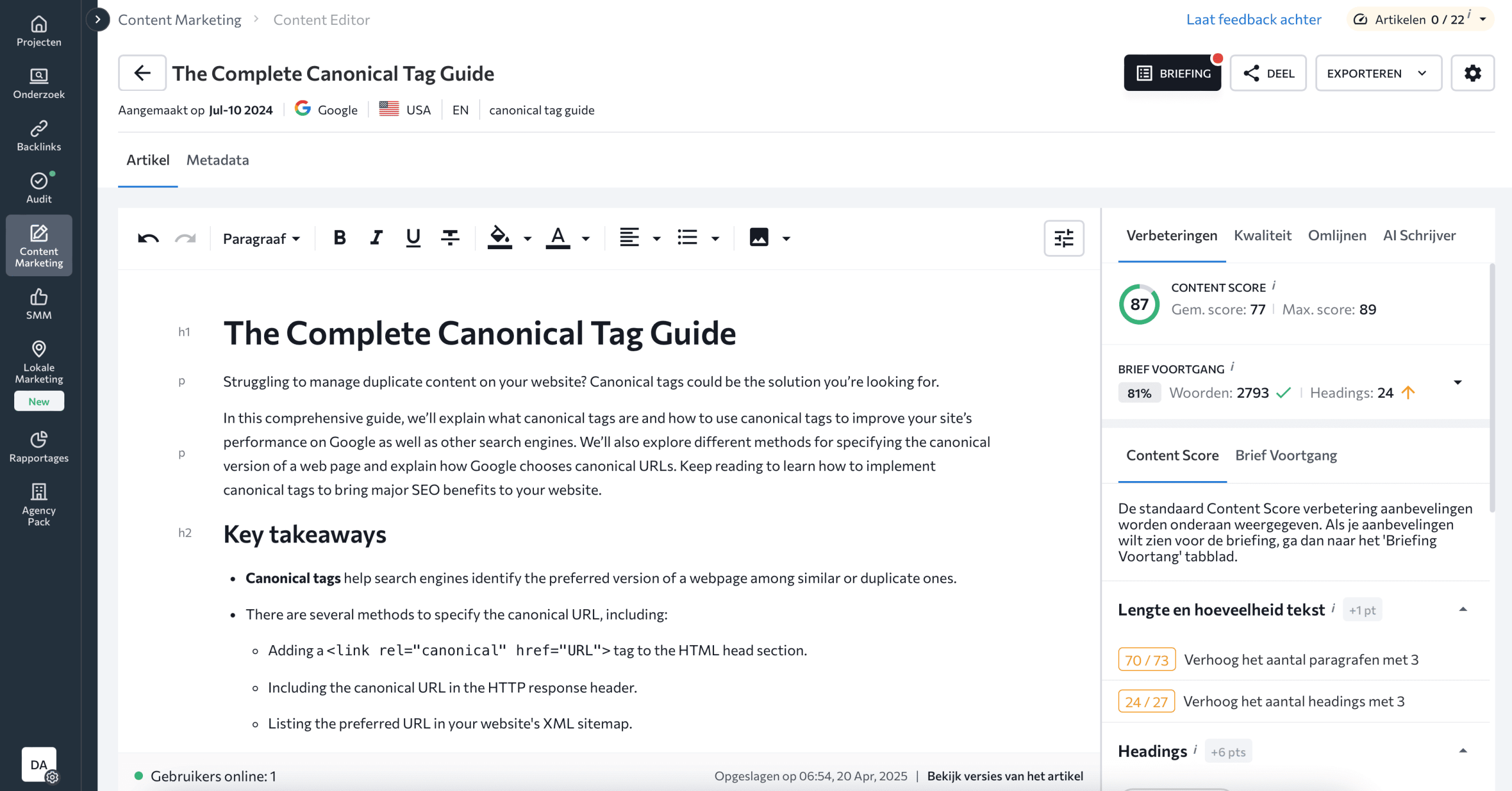Open the Kwaliteit tab

tap(1262, 236)
